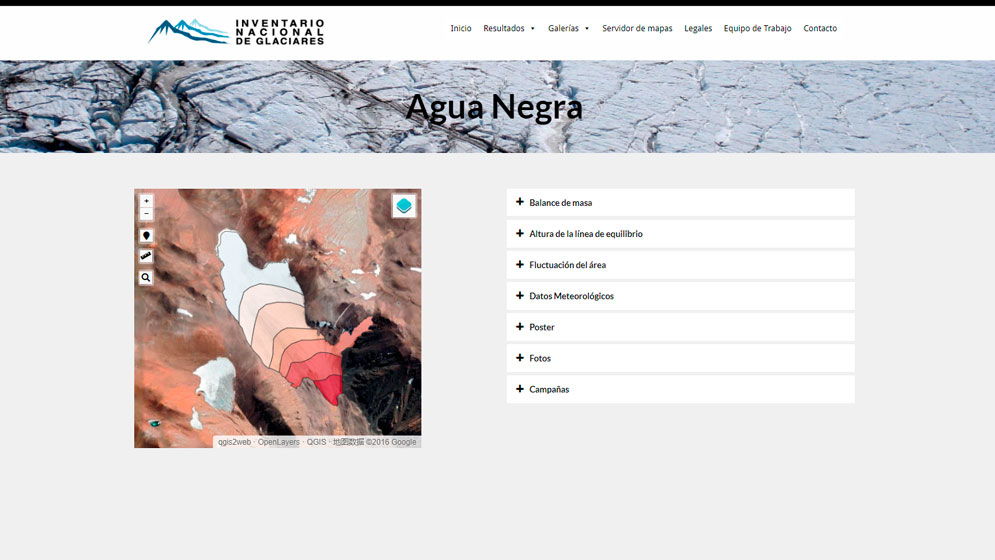This screenshot has width=995, height=560.
Task: Open the Equipo de Trabajo page
Action: point(758,28)
